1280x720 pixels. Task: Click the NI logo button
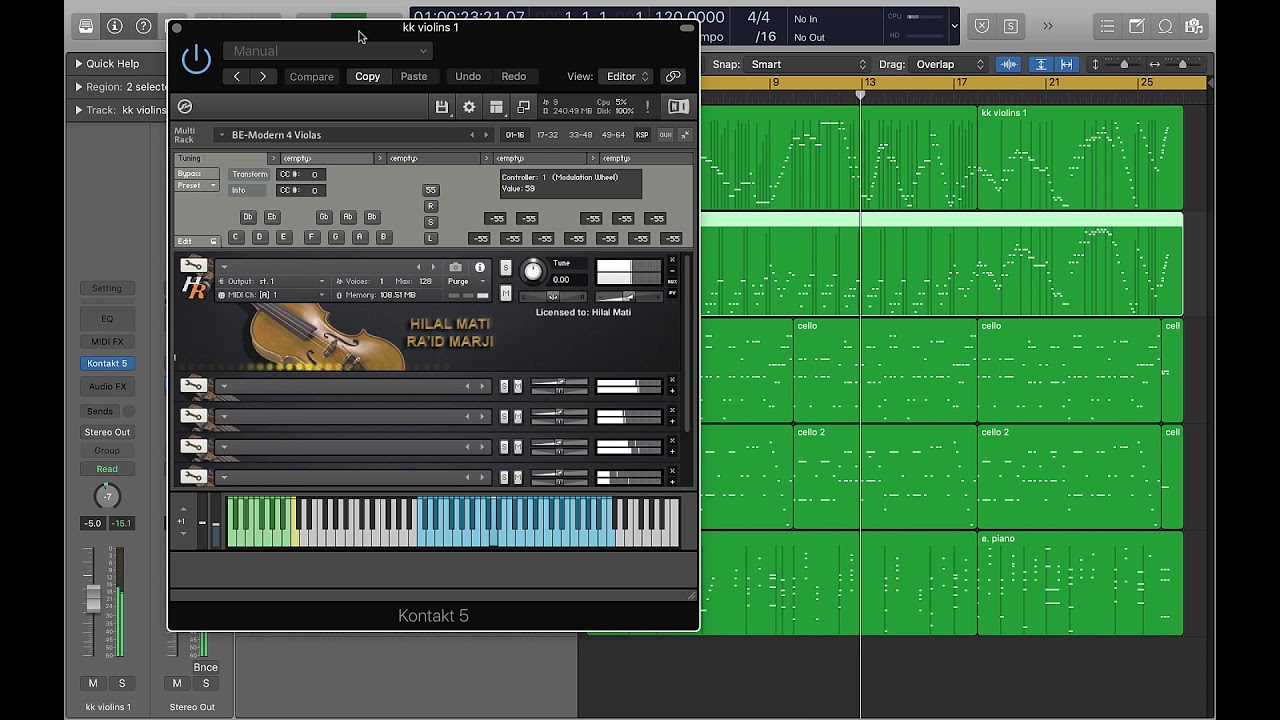pos(678,107)
